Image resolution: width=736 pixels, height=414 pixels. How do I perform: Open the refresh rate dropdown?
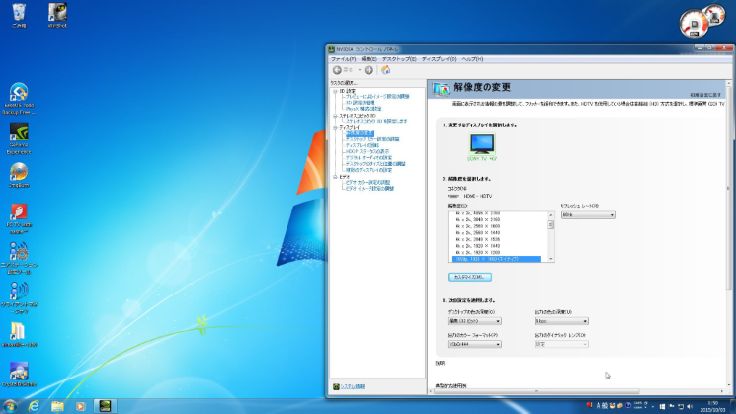pos(588,215)
